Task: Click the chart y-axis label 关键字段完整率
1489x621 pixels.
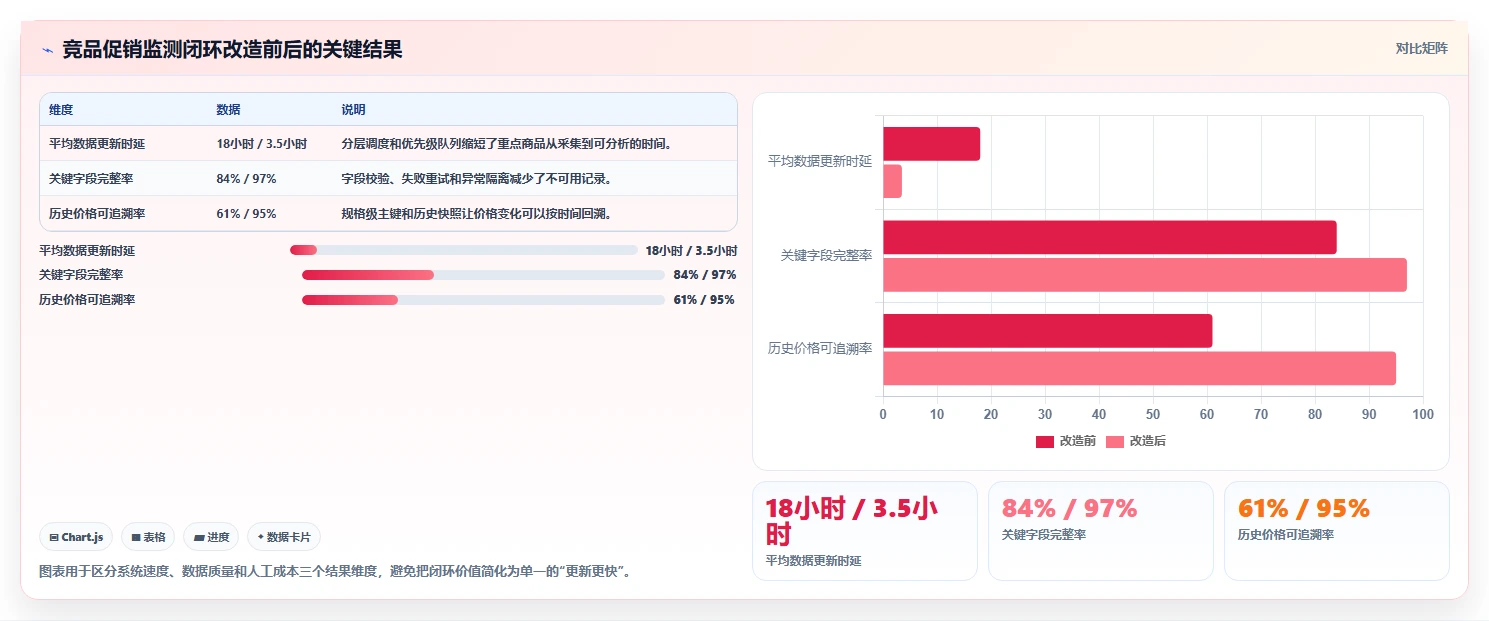Action: click(x=826, y=256)
